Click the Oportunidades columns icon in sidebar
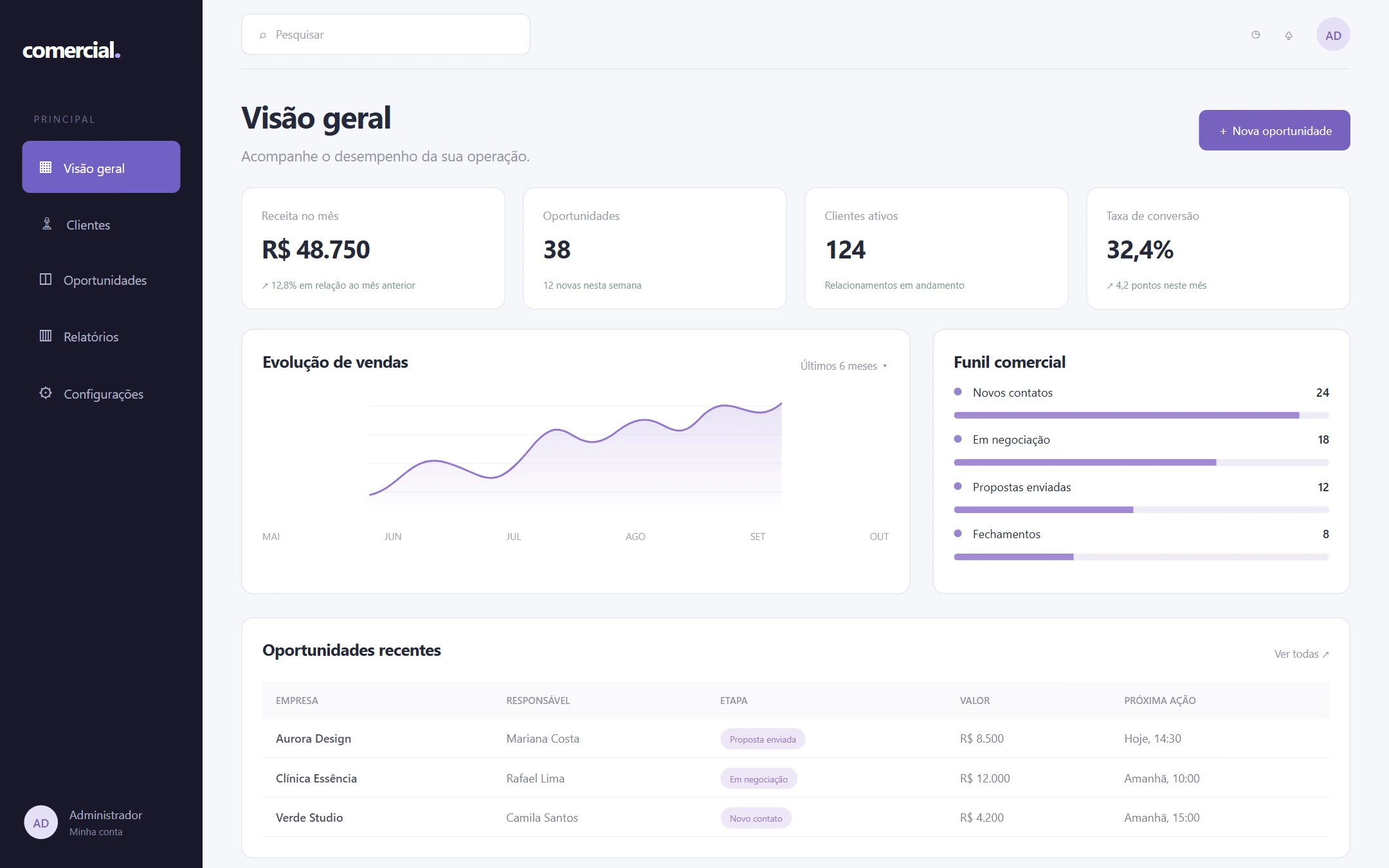The height and width of the screenshot is (868, 1389). (x=46, y=279)
